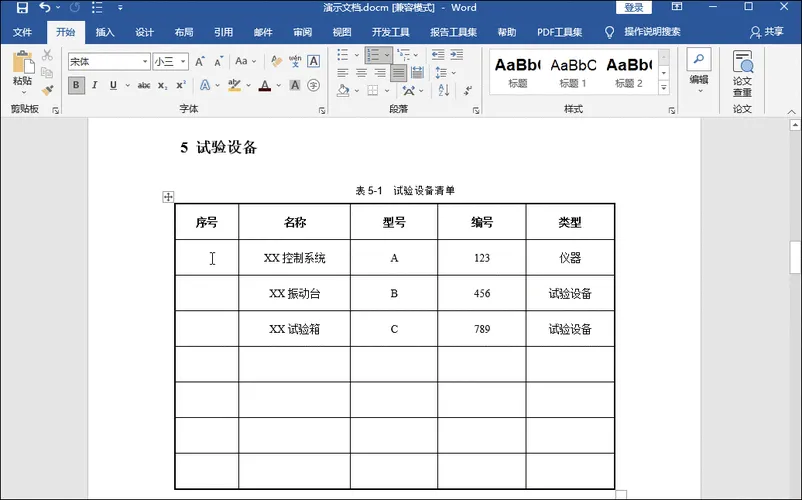Click the Paste clipboard icon

(x=23, y=62)
